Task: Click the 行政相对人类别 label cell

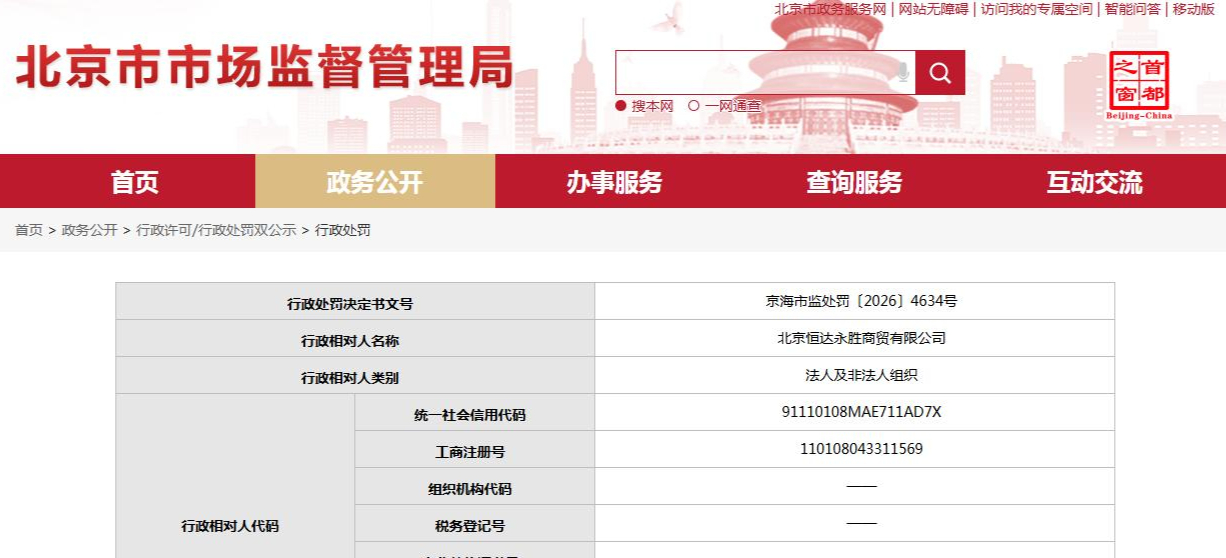Action: 355,376
